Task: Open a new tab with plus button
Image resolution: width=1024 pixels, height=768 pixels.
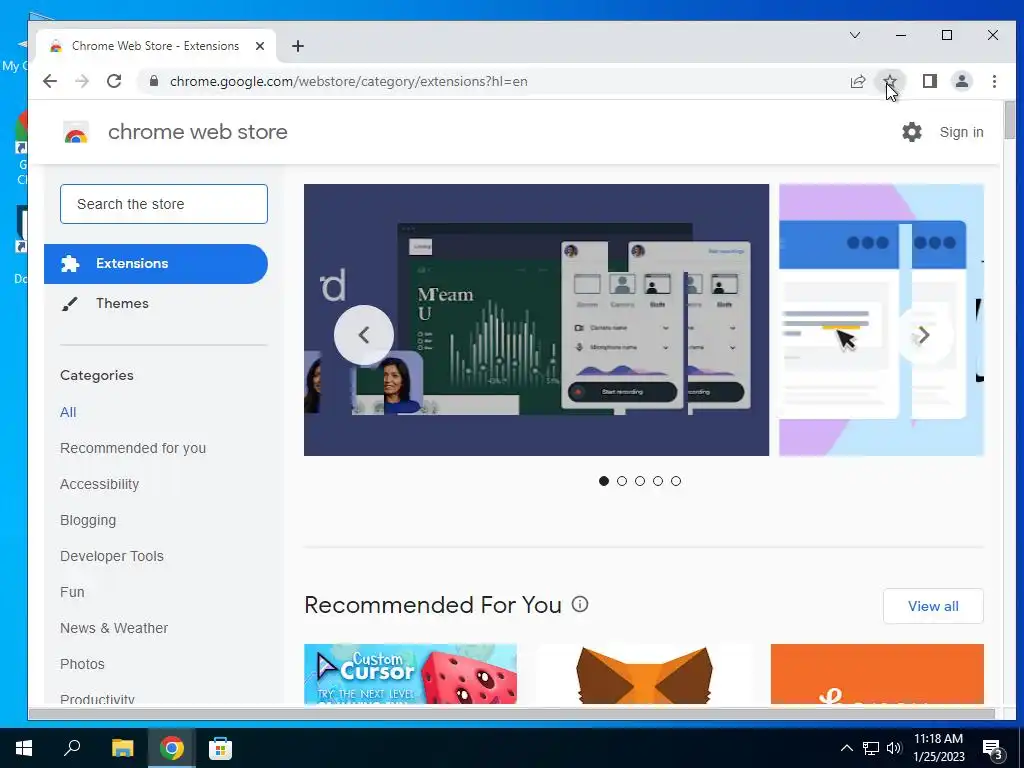Action: 298,46
